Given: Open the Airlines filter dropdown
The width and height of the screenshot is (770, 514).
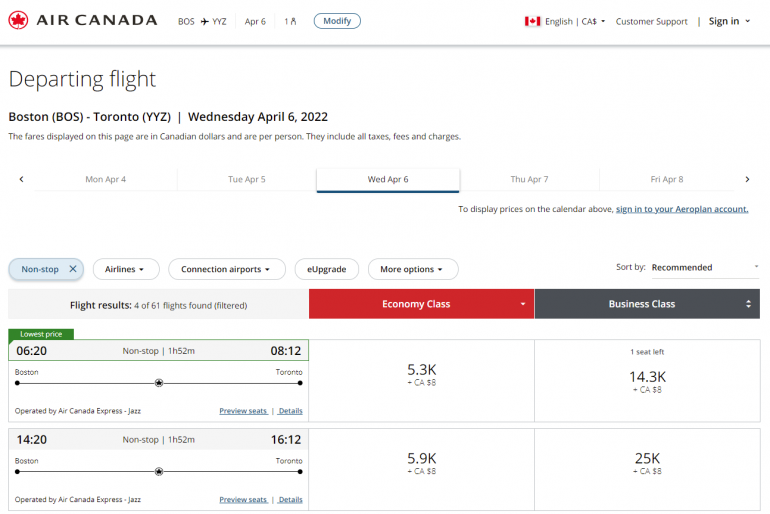Looking at the screenshot, I should (125, 269).
